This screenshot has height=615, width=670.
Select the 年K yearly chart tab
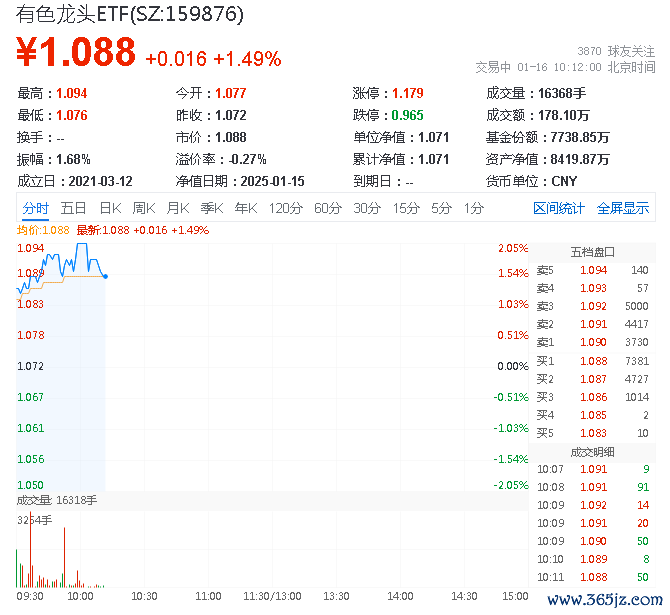[246, 209]
